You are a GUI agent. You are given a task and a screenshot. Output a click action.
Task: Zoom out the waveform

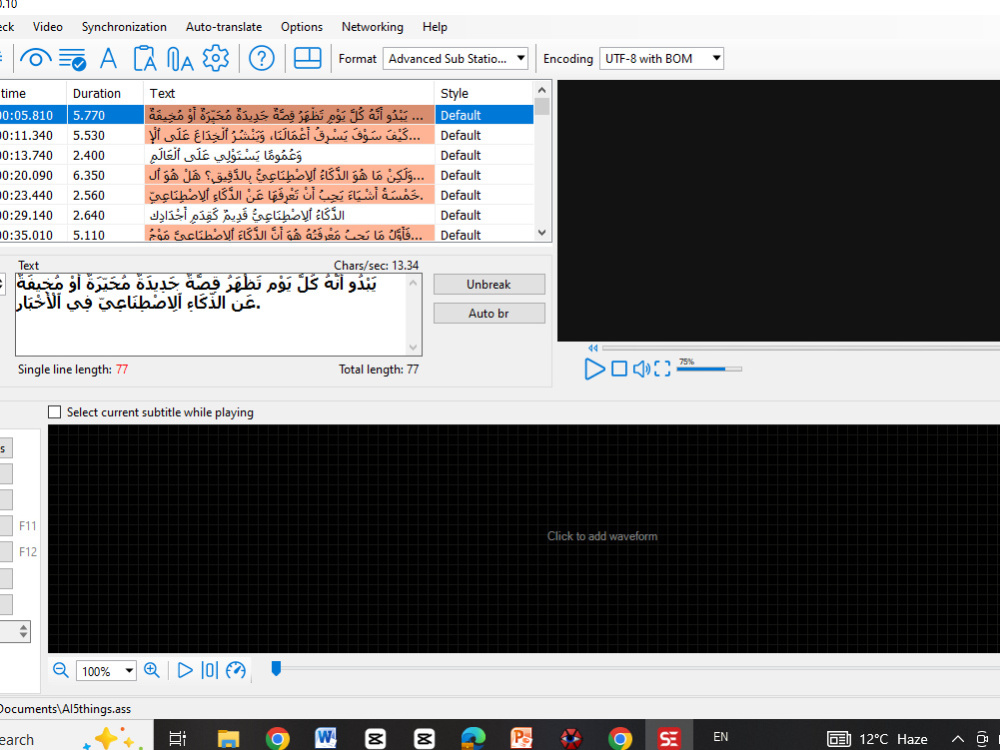tap(61, 670)
